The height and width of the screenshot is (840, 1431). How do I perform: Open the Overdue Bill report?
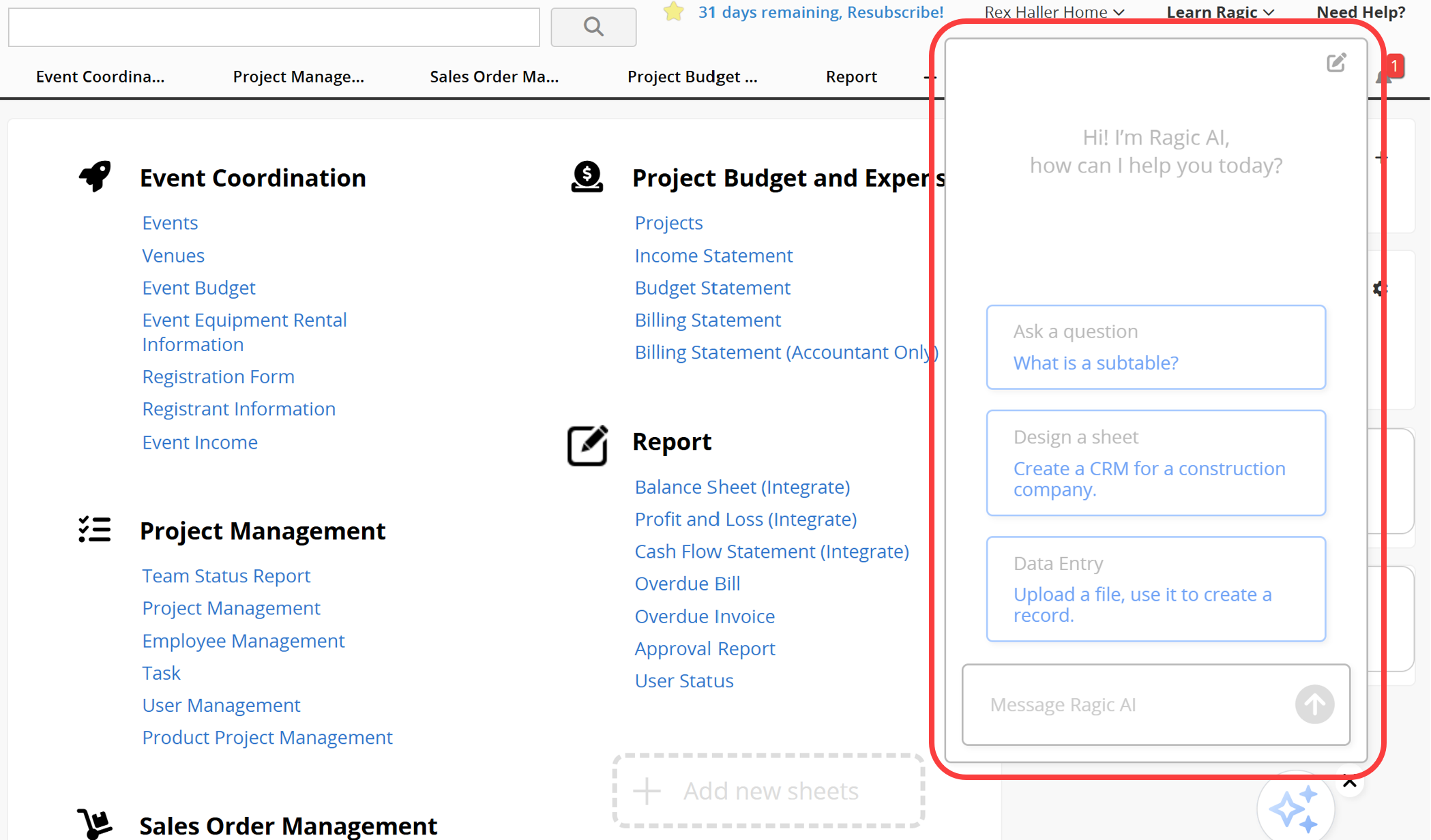pos(687,584)
